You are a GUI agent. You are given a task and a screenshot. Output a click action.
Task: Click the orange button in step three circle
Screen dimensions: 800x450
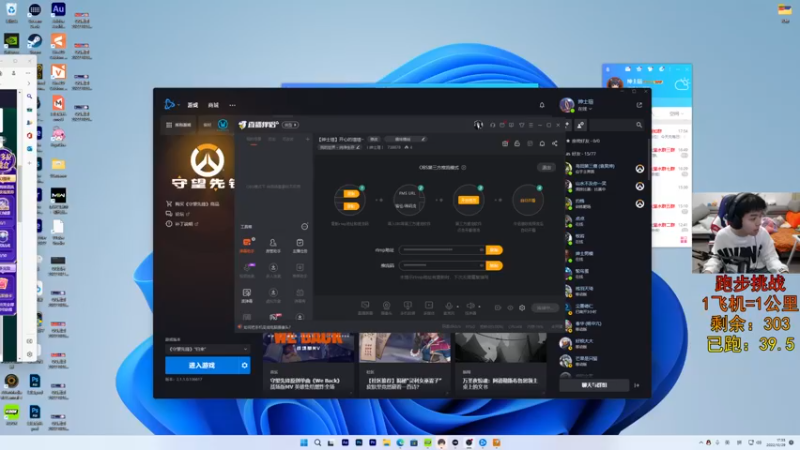click(468, 200)
